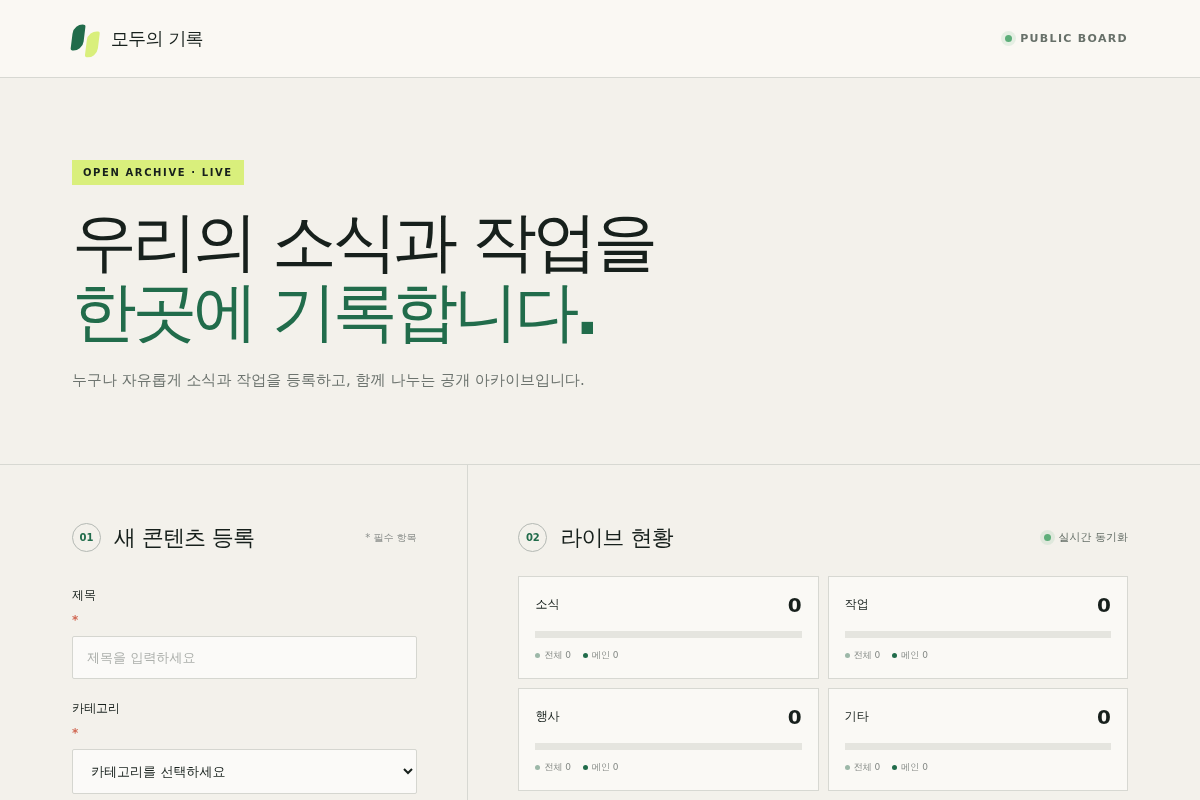Select the 작업 stats card
Viewport: 1200px width, 800px height.
point(978,627)
